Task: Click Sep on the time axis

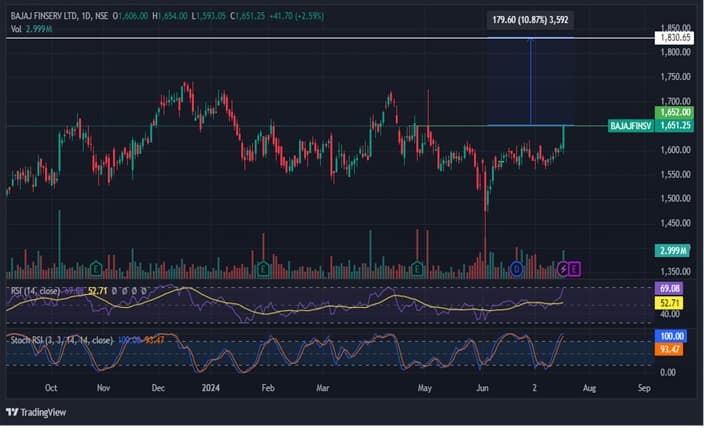Action: click(x=644, y=388)
